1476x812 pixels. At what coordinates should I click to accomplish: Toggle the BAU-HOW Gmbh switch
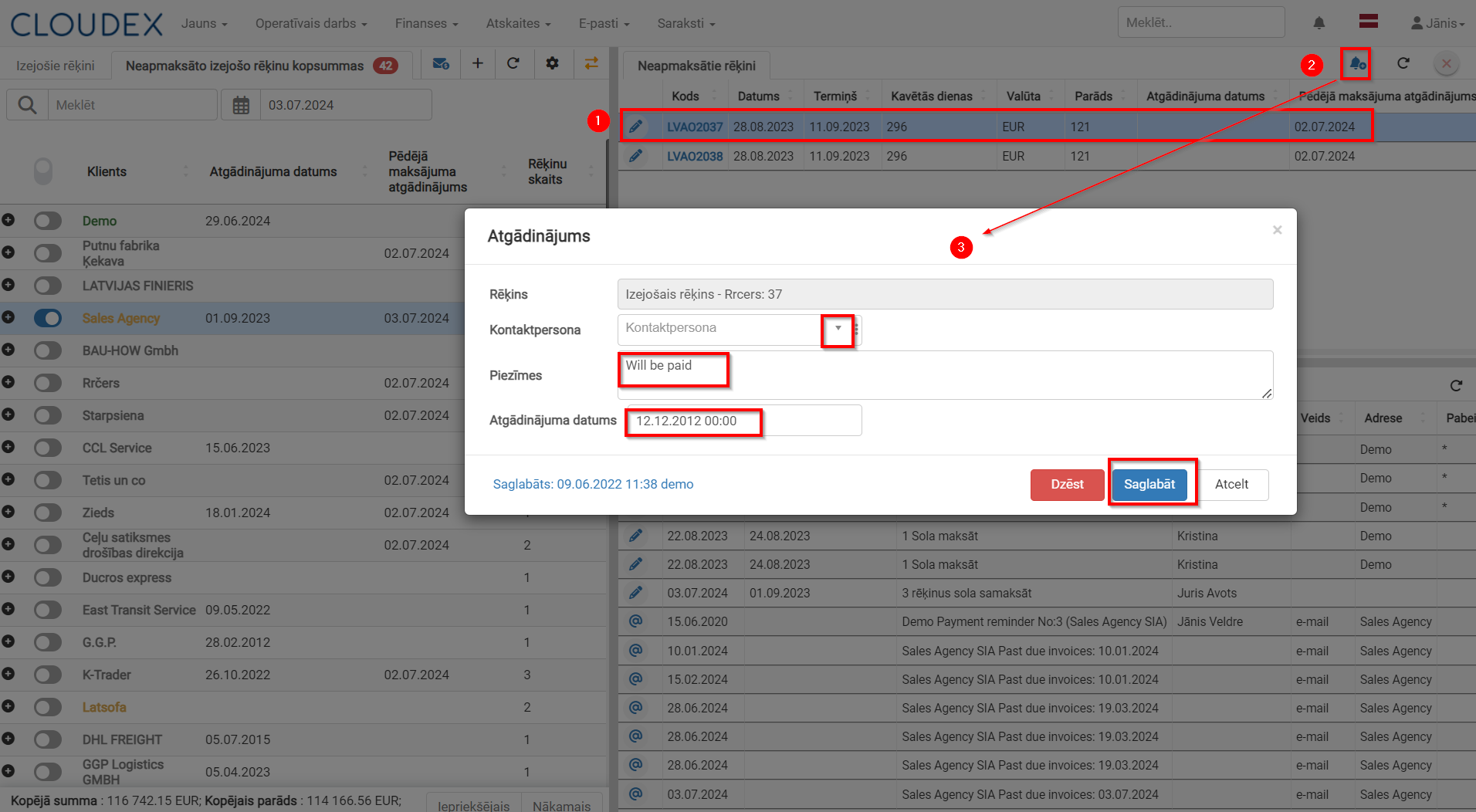coord(48,350)
